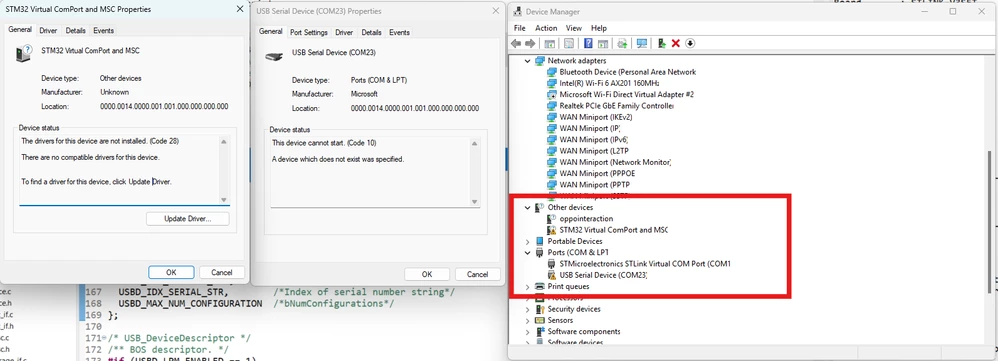Click the Software components category icon
Image resolution: width=998 pixels, height=361 pixels.
pyautogui.click(x=540, y=332)
